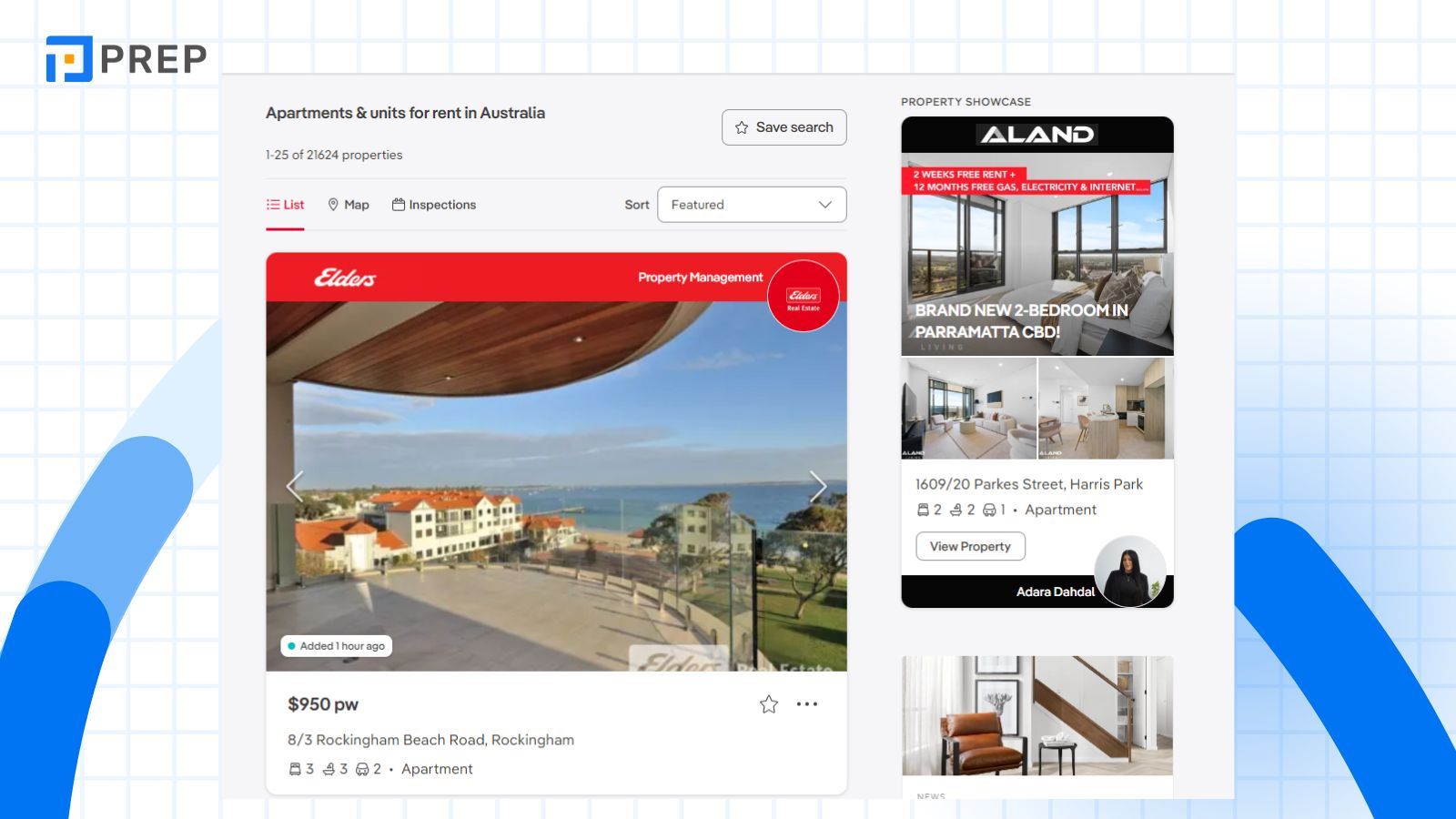Click the Apartments & units for rent heading

405,113
